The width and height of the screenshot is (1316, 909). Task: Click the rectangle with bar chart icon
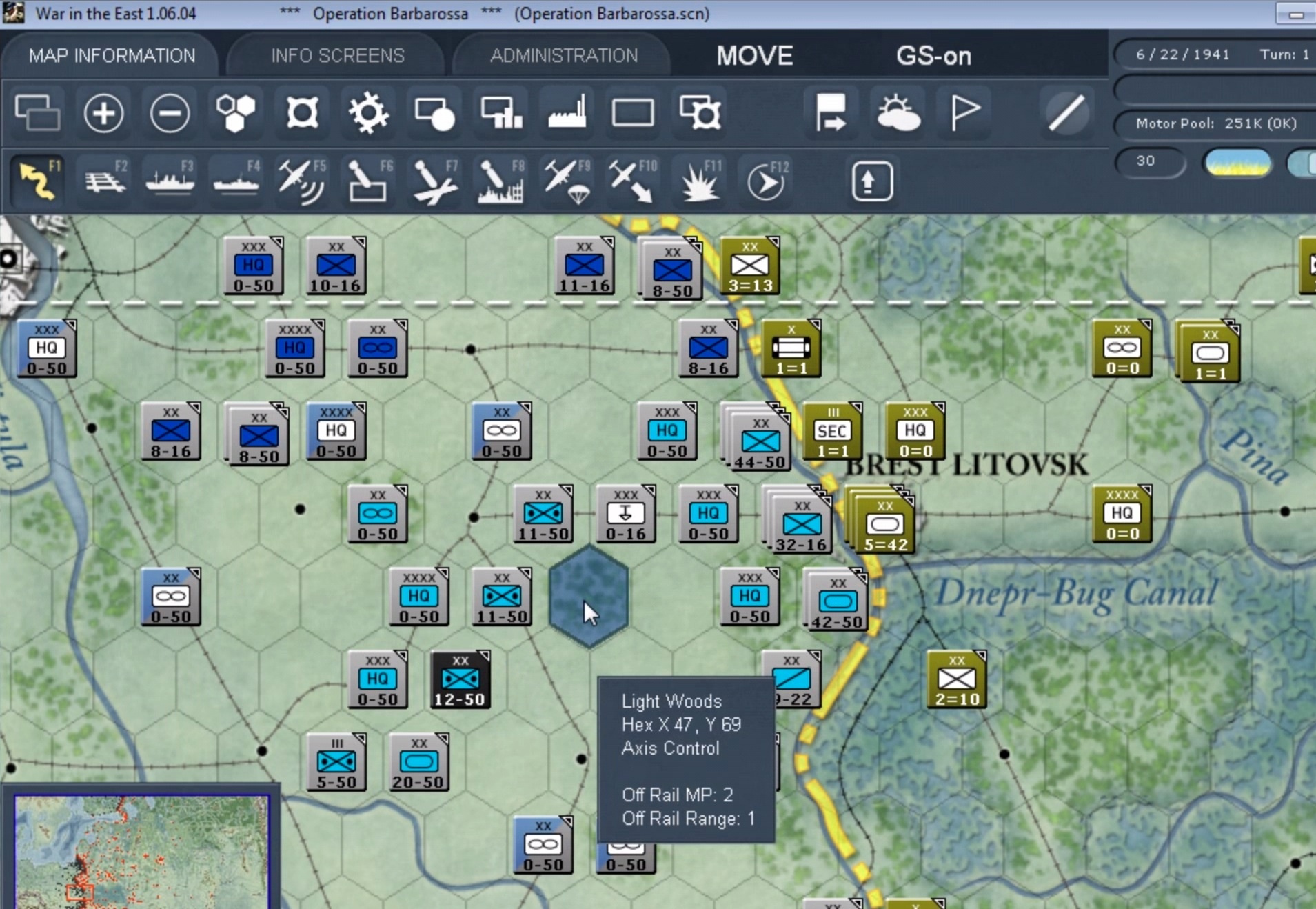pos(501,112)
